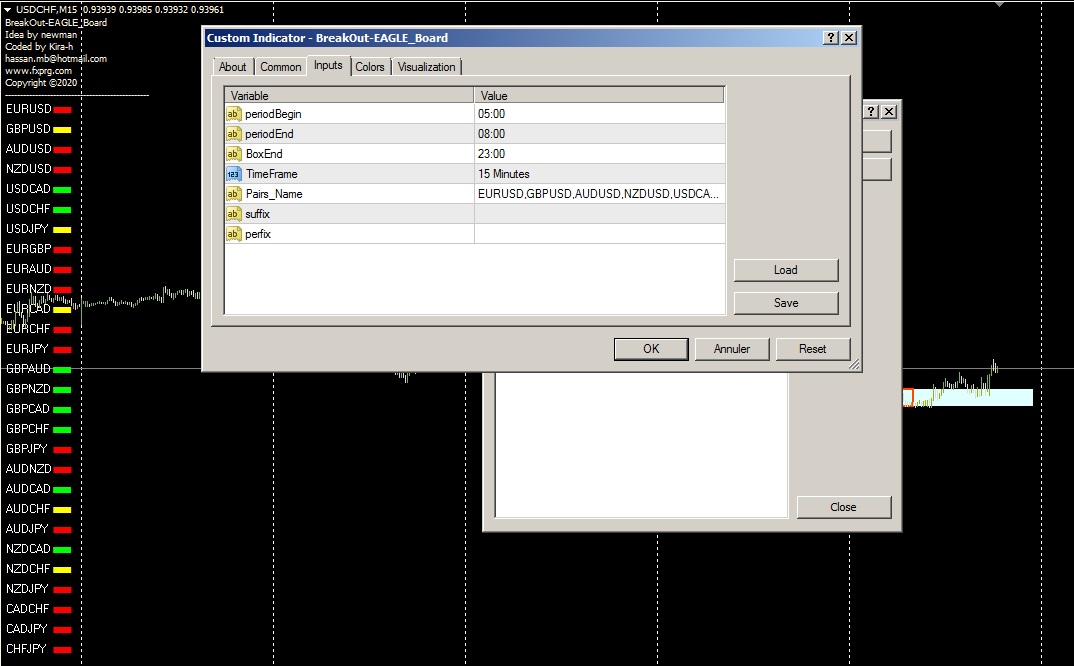
Task: Select the Colors tab
Action: pos(370,67)
